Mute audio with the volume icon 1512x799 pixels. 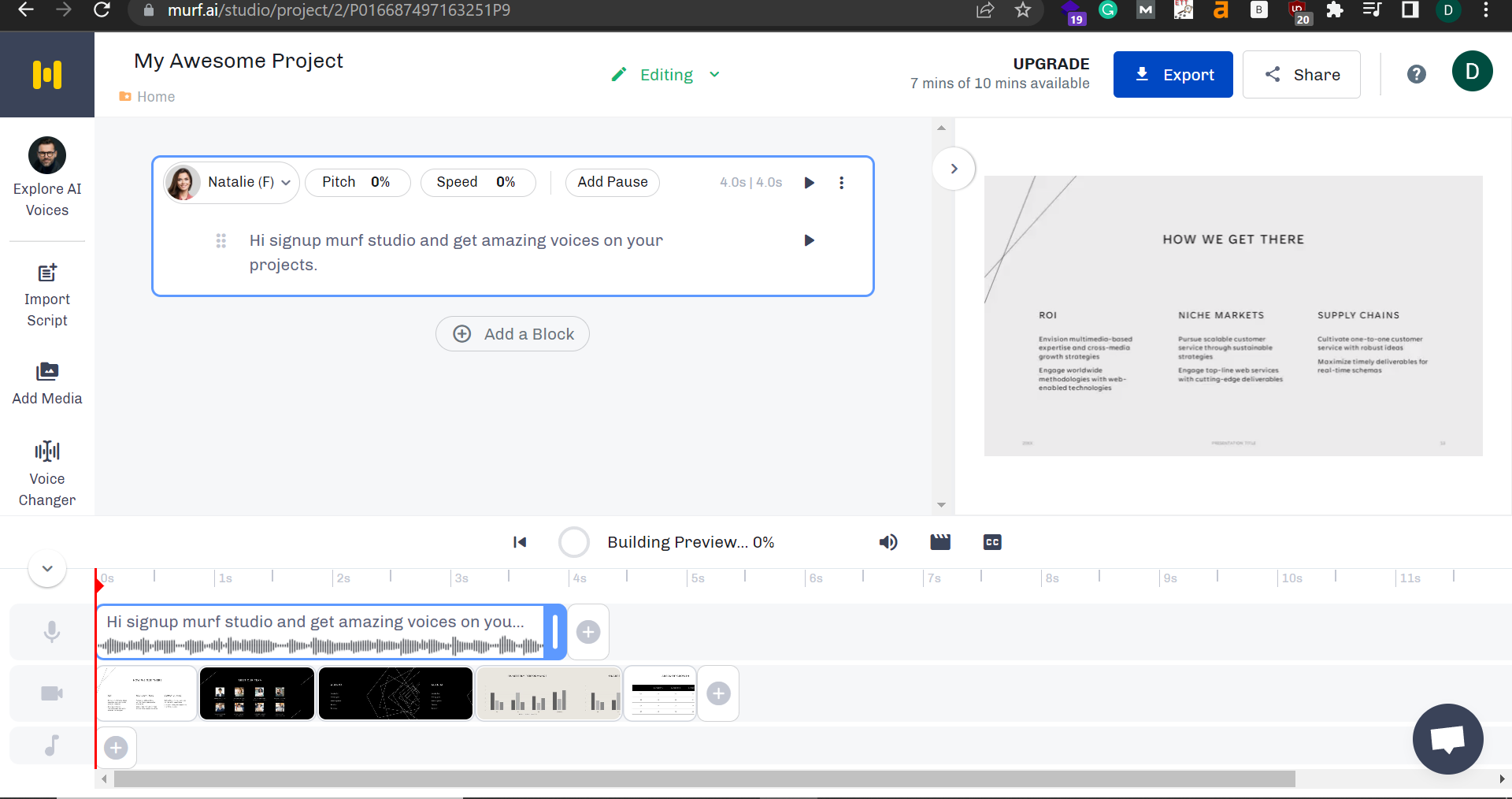click(x=888, y=542)
